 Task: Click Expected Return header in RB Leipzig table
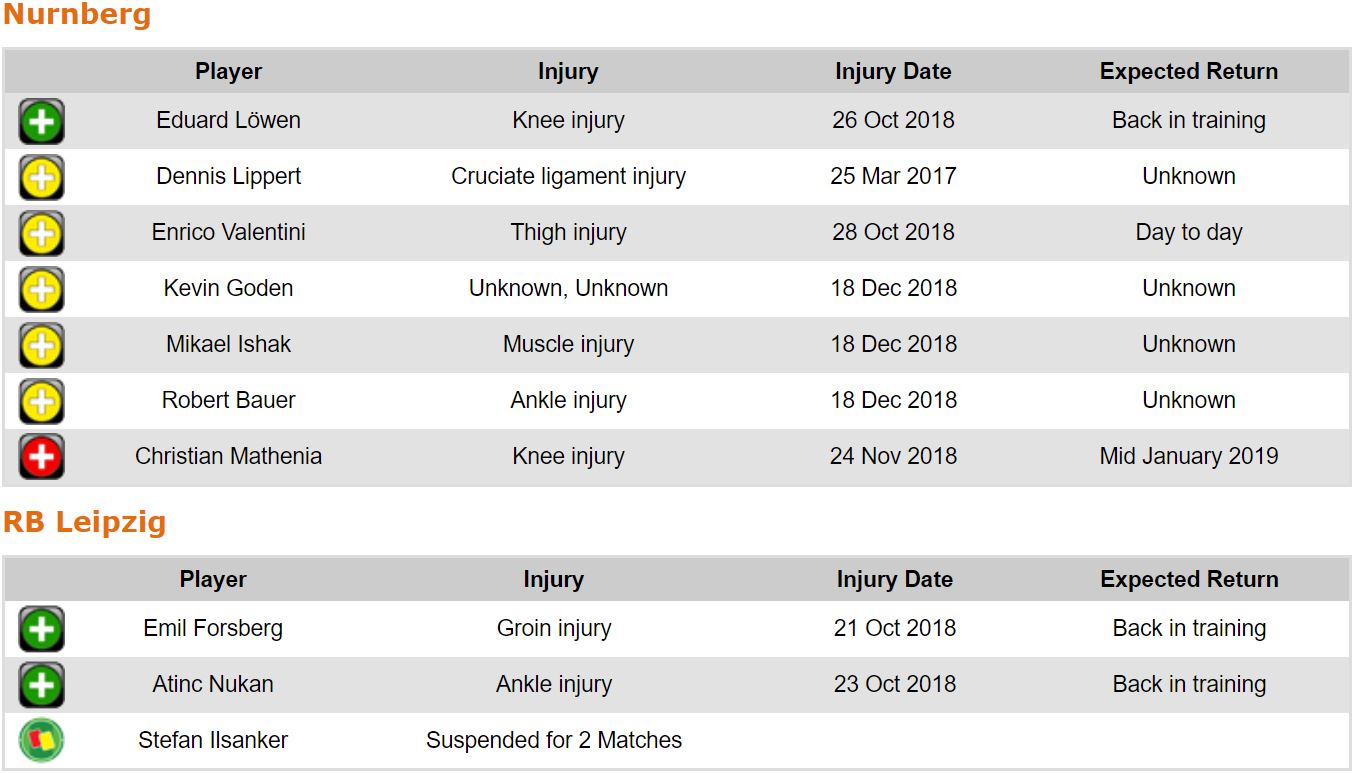[1189, 580]
